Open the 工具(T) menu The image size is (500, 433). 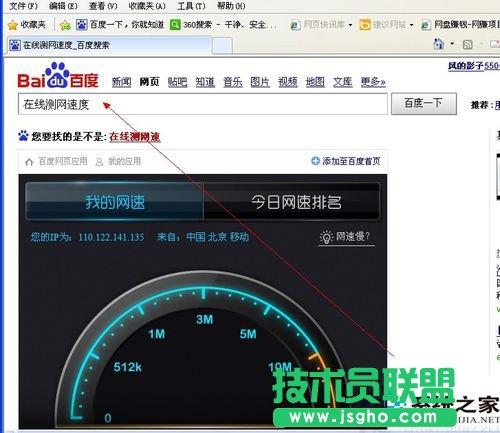pos(191,6)
